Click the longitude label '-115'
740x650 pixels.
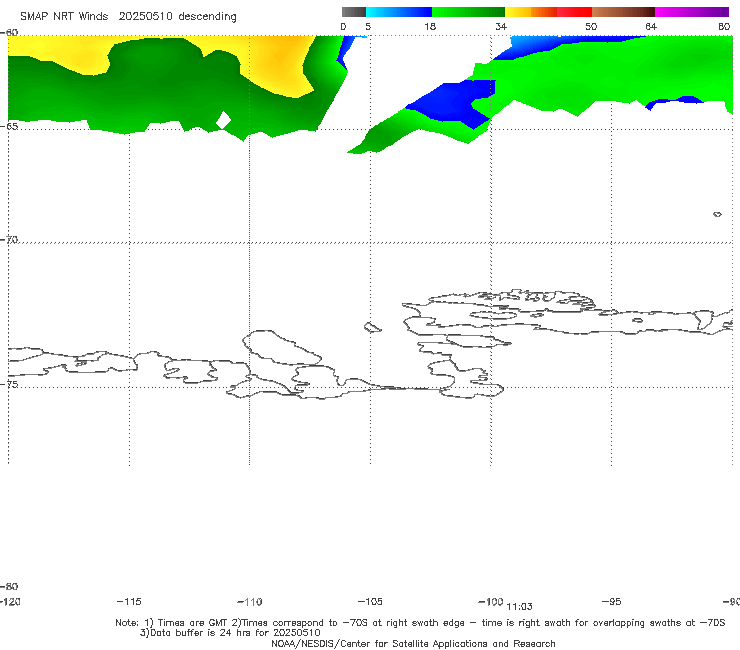click(x=129, y=602)
